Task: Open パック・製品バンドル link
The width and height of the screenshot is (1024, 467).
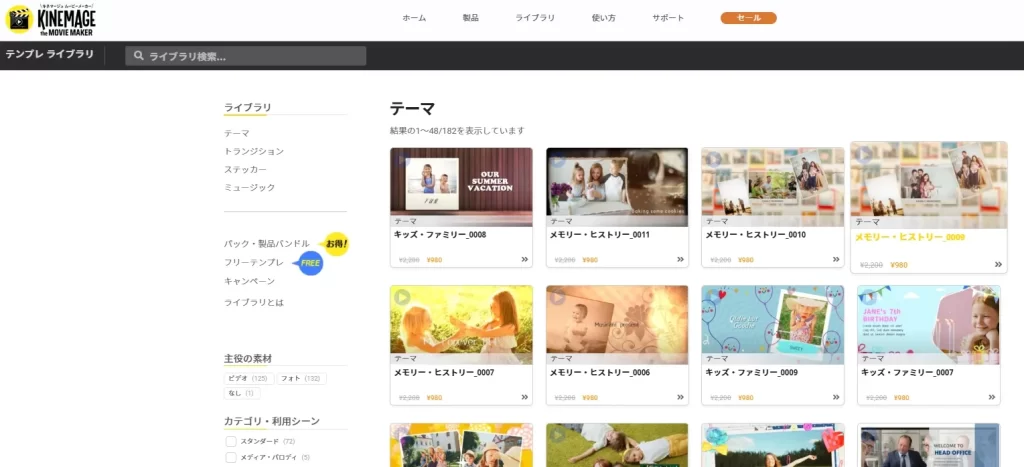Action: coord(266,244)
